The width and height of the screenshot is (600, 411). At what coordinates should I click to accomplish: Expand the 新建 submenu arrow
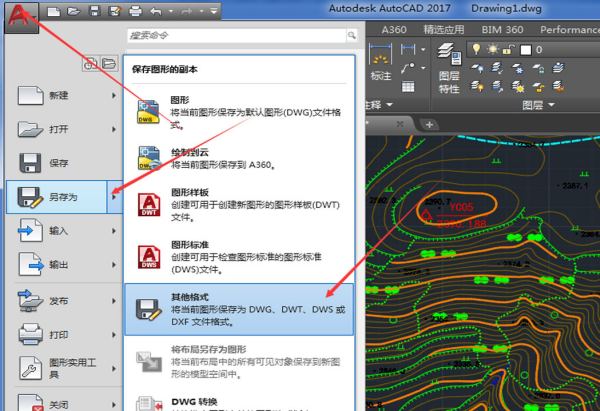[113, 95]
